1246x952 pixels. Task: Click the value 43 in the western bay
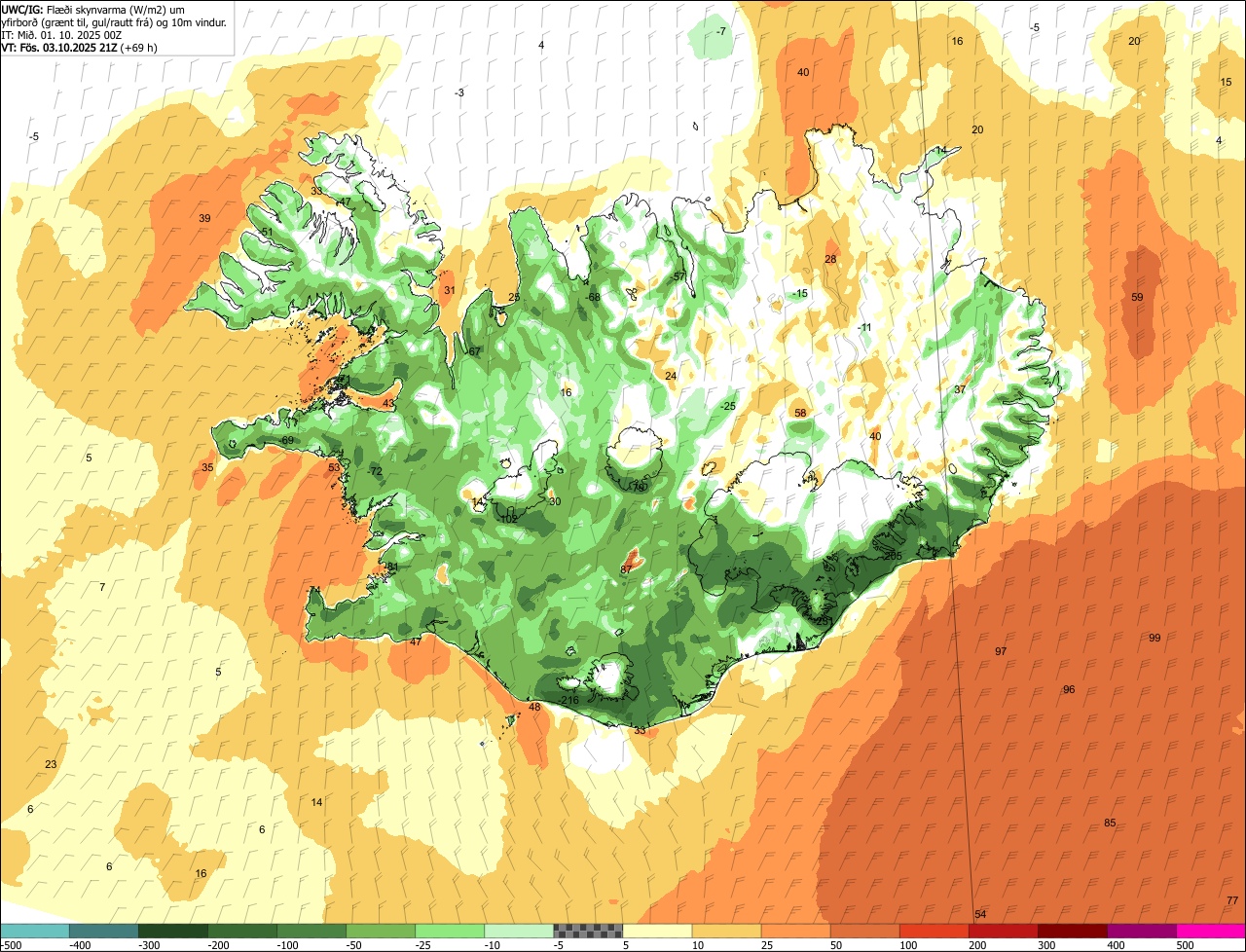388,404
